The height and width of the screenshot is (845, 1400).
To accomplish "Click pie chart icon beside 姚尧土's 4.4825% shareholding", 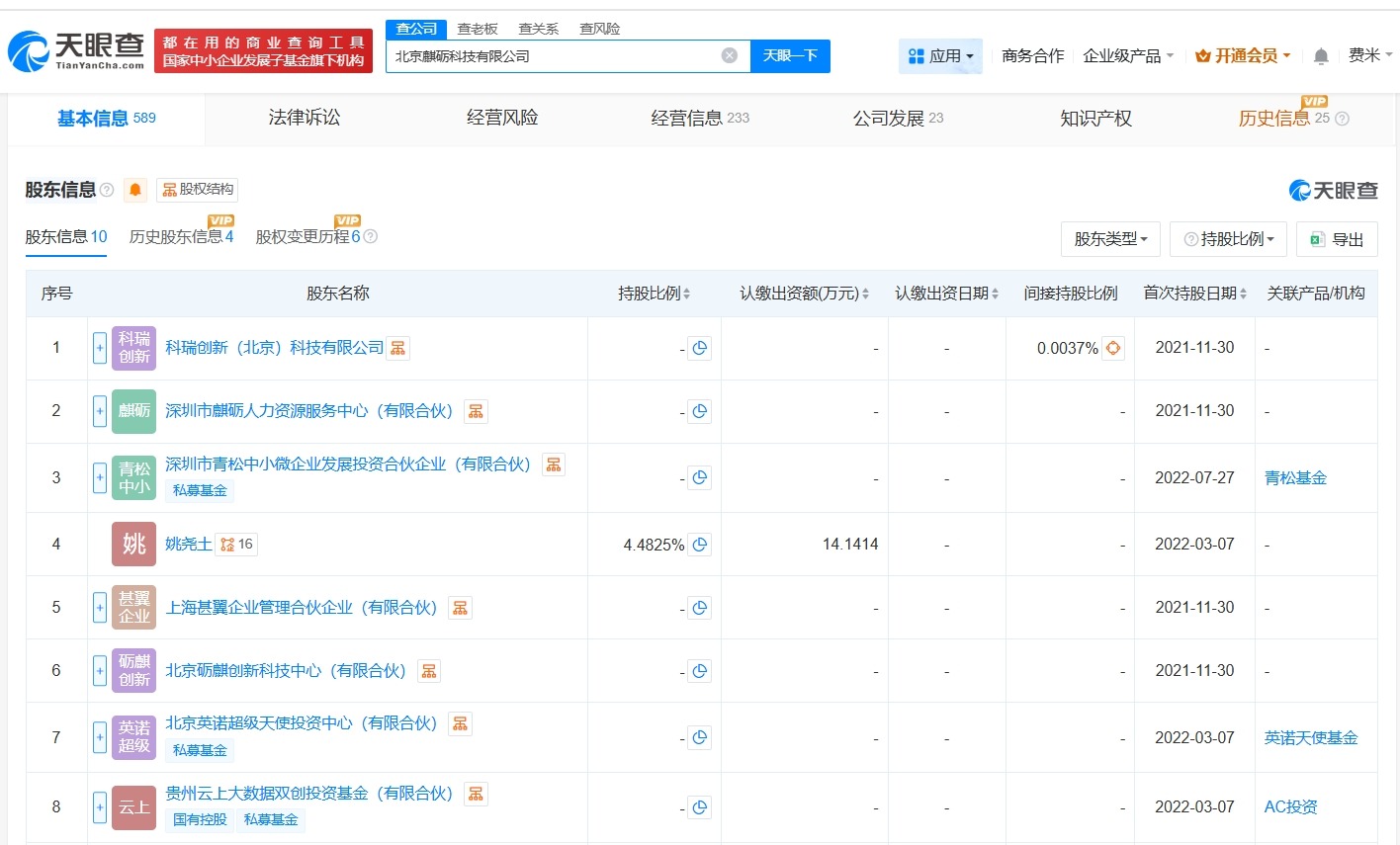I will pos(700,544).
